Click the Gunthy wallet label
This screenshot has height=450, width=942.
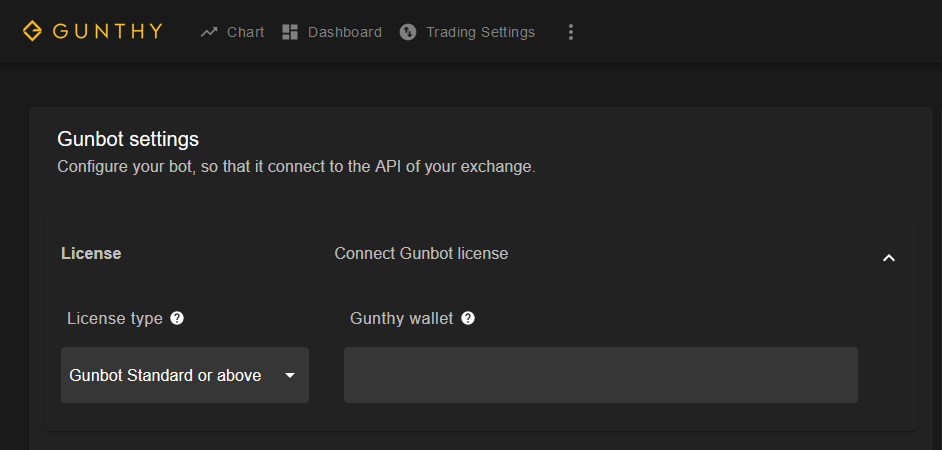click(401, 318)
